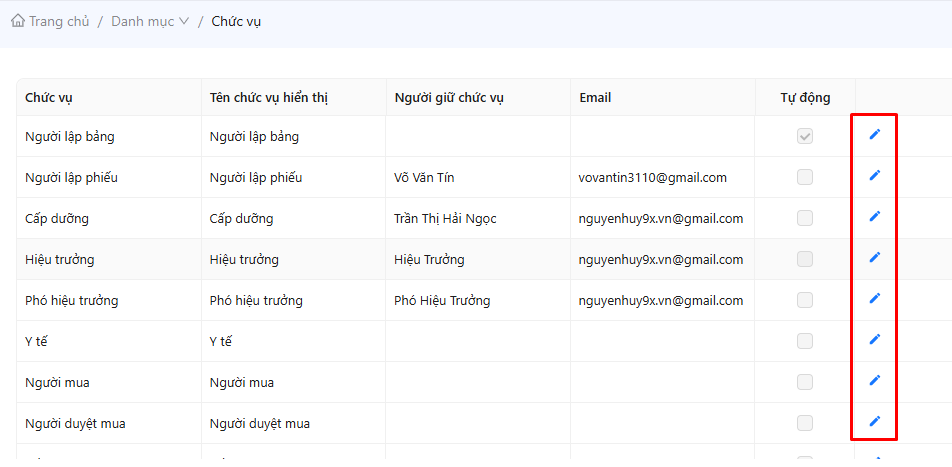The height and width of the screenshot is (467, 952).
Task: Edit the Hiệu trưởng position entry
Action: point(874,258)
